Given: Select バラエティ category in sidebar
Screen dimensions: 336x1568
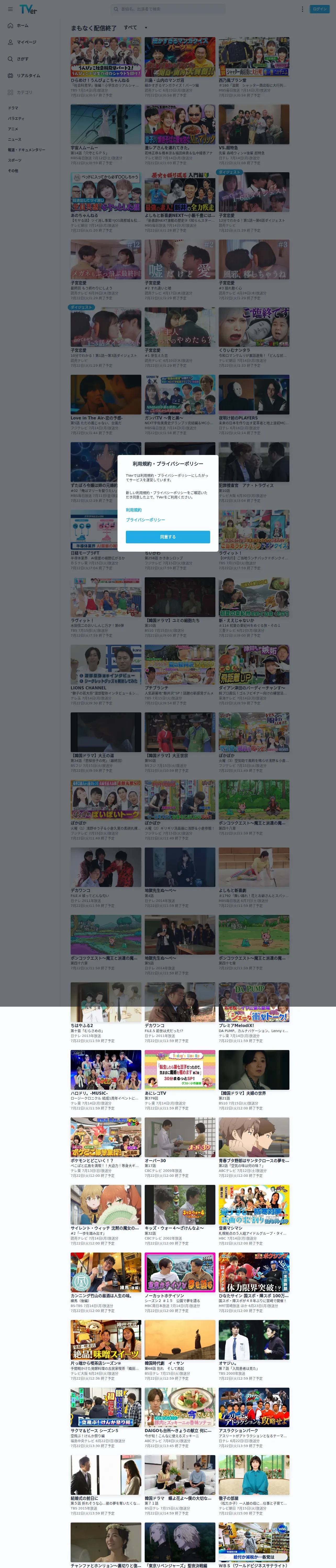Looking at the screenshot, I should tap(16, 118).
